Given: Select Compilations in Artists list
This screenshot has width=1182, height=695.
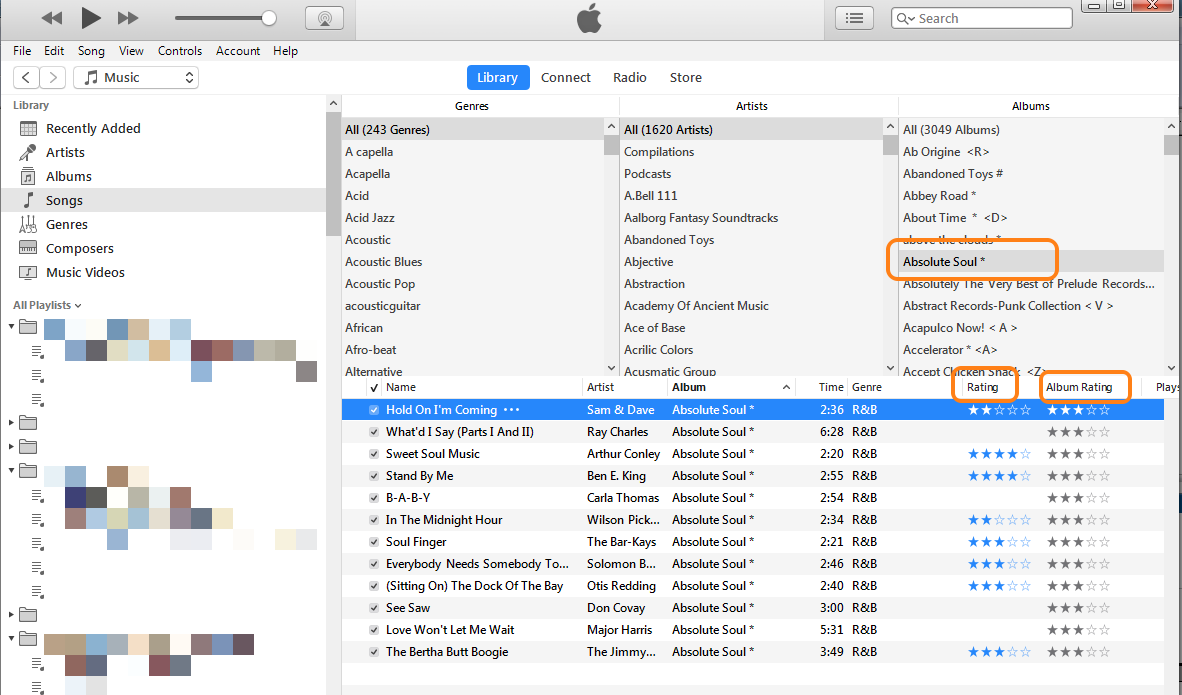Looking at the screenshot, I should (x=659, y=152).
